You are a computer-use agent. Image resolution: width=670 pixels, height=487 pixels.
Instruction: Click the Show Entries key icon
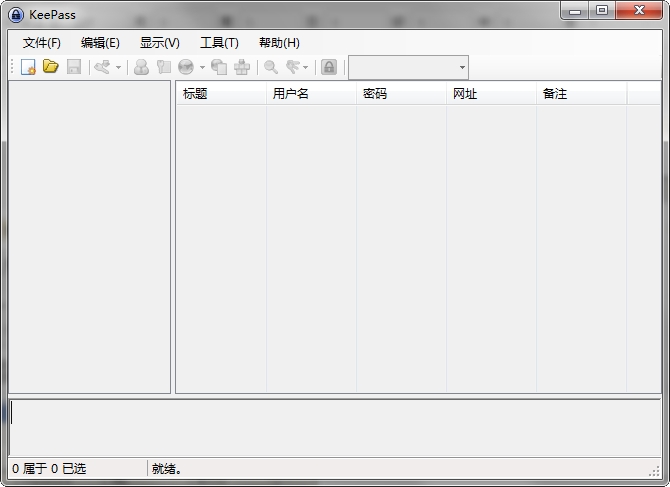tap(293, 67)
